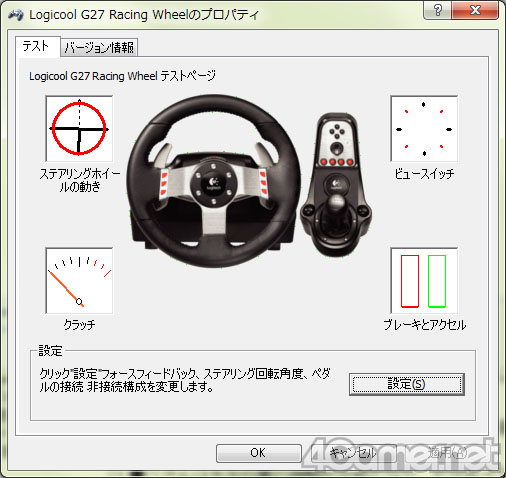Click the left red wheel buttons
This screenshot has width=506, height=478.
pos(164,183)
